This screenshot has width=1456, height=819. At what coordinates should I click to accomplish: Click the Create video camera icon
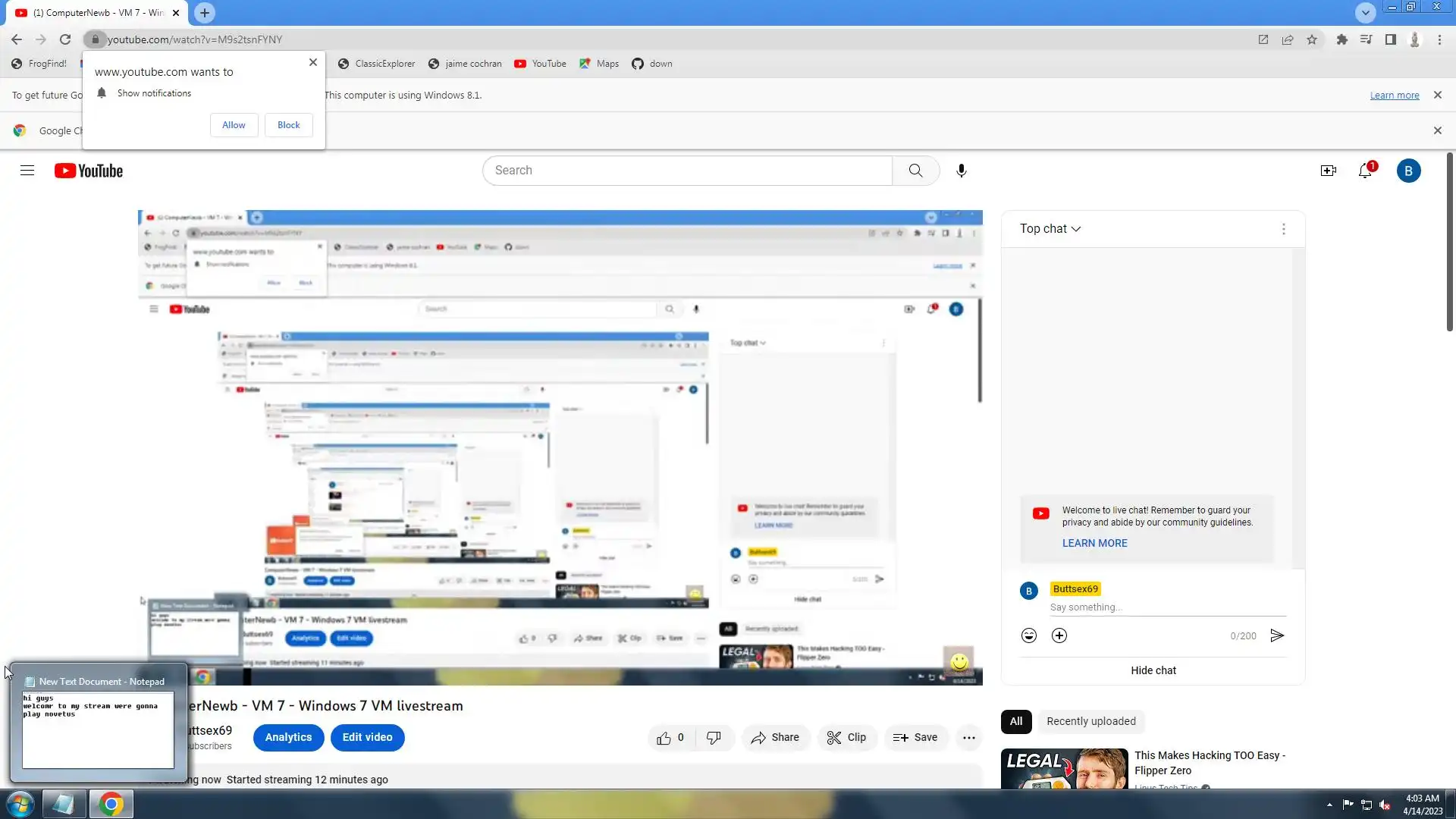pos(1328,171)
